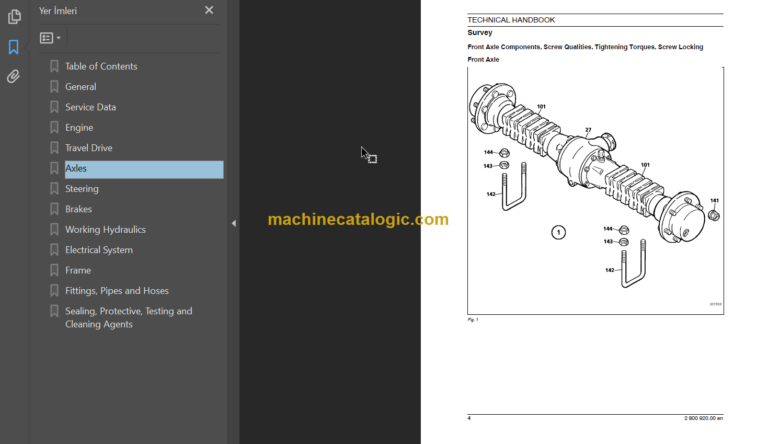The height and width of the screenshot is (444, 768).
Task: Click the highlighted Axles bookmark
Action: click(x=144, y=169)
